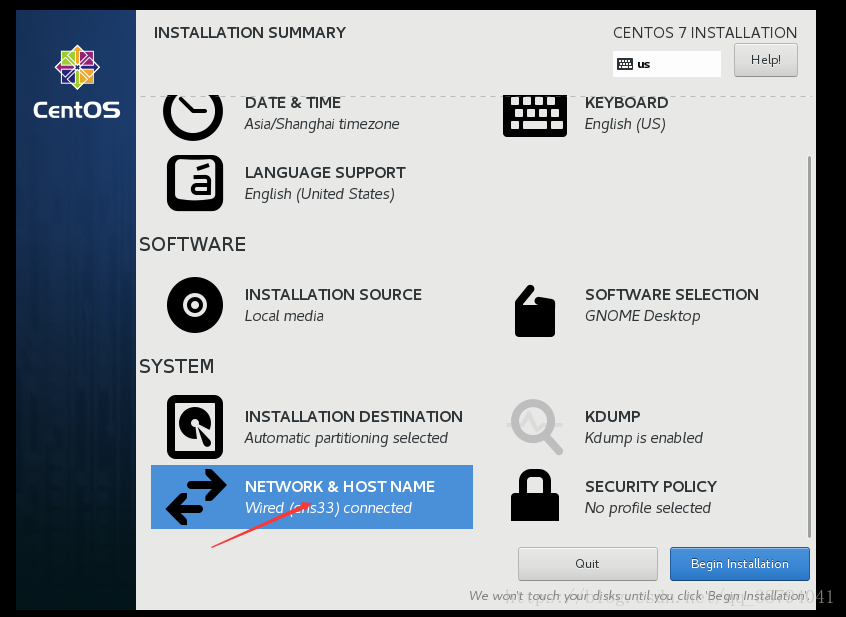The image size is (846, 617).
Task: Click the Asia/Shanghai timezone text
Action: coord(322,124)
